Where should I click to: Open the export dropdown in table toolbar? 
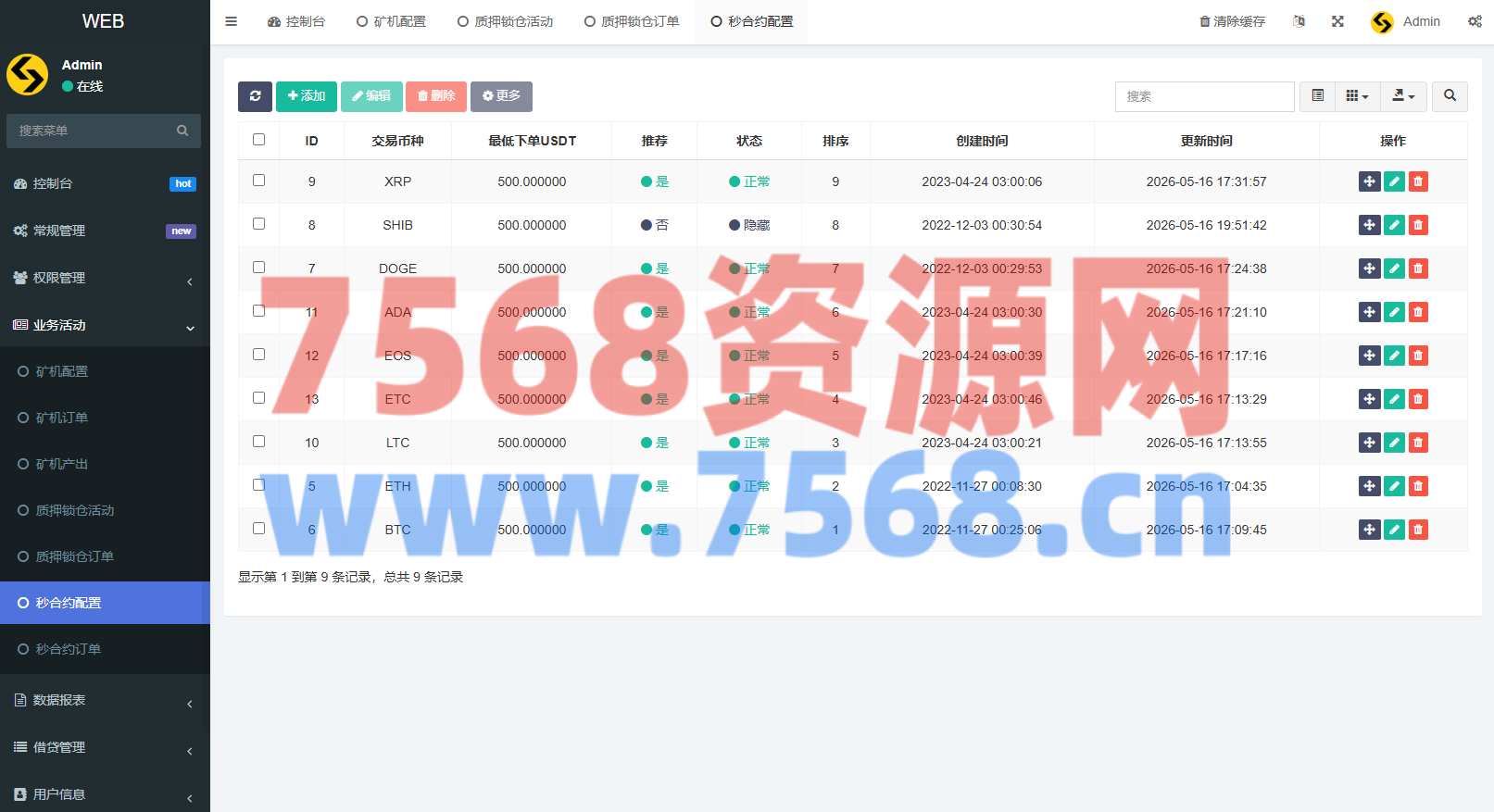(x=1403, y=96)
